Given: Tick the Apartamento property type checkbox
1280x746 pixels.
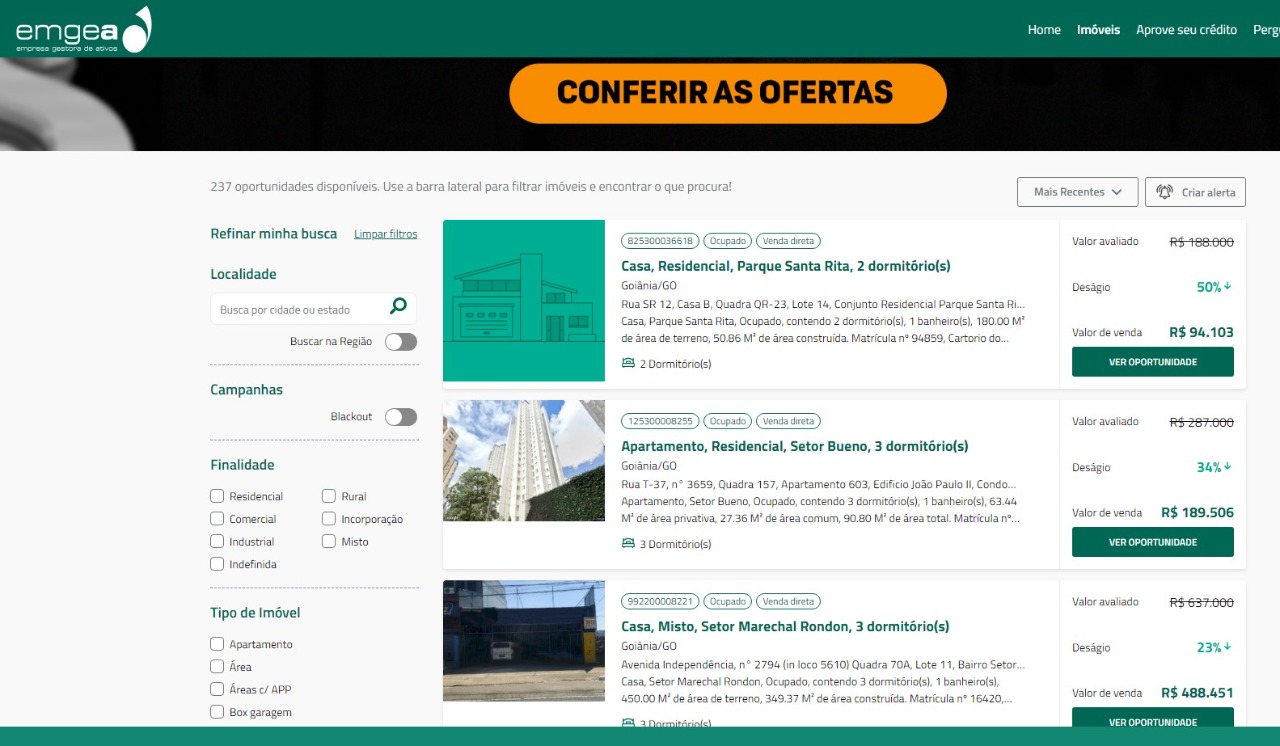Looking at the screenshot, I should pyautogui.click(x=217, y=644).
